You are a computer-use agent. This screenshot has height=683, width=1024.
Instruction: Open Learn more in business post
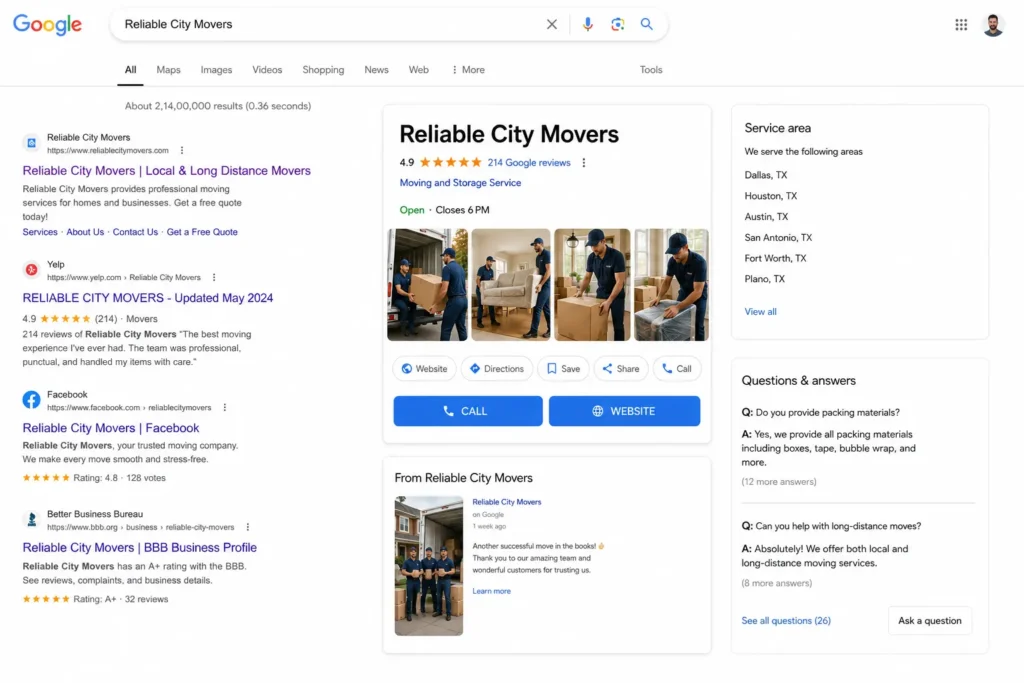point(492,591)
